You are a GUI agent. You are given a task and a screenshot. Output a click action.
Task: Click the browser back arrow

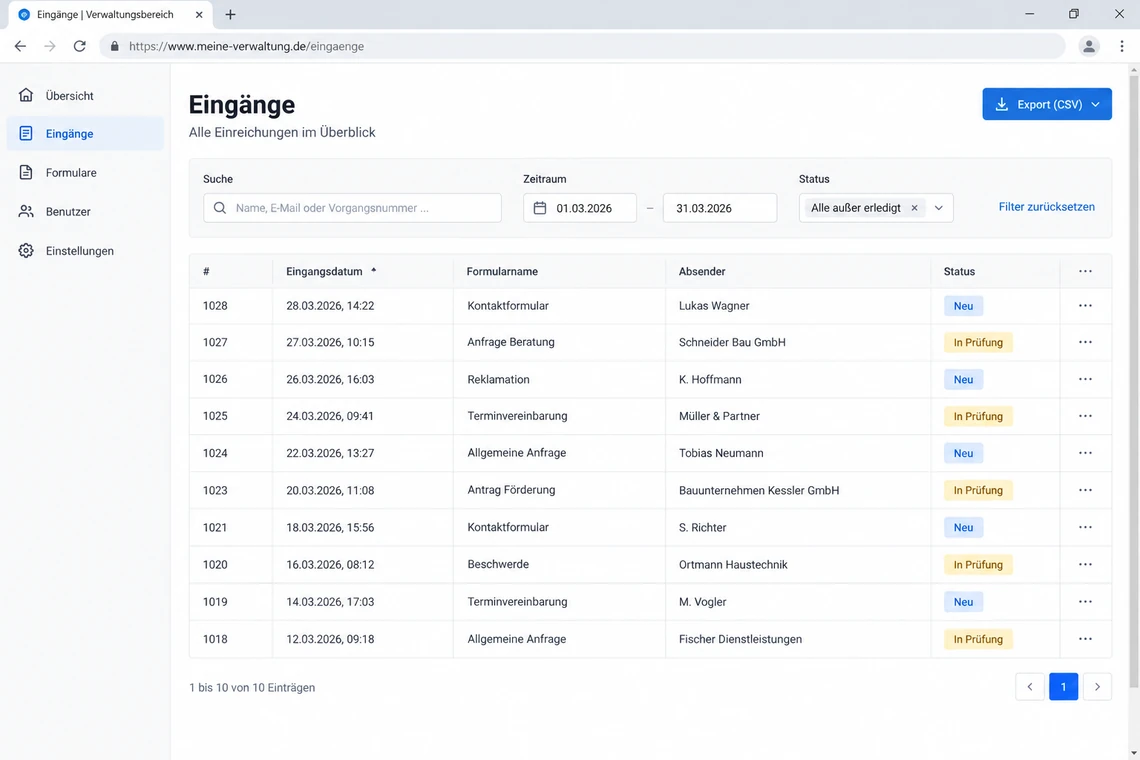[x=20, y=46]
